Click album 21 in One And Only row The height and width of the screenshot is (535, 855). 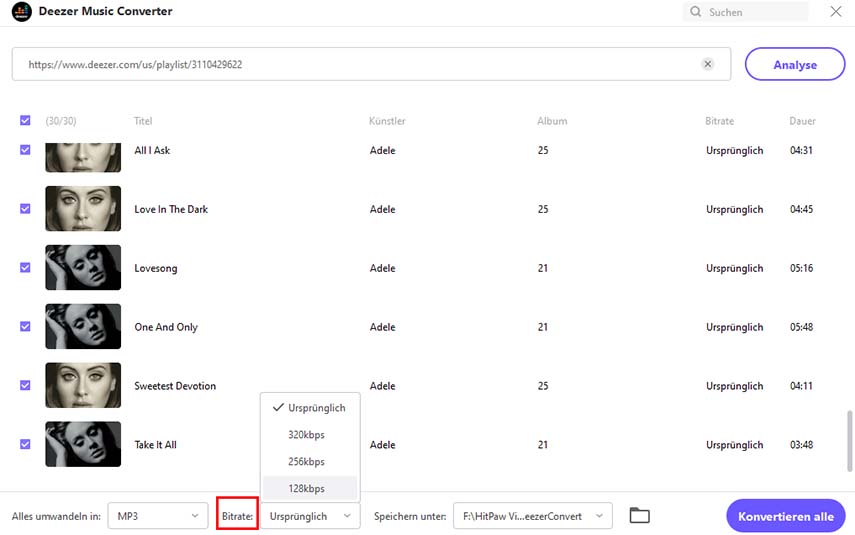coord(543,327)
